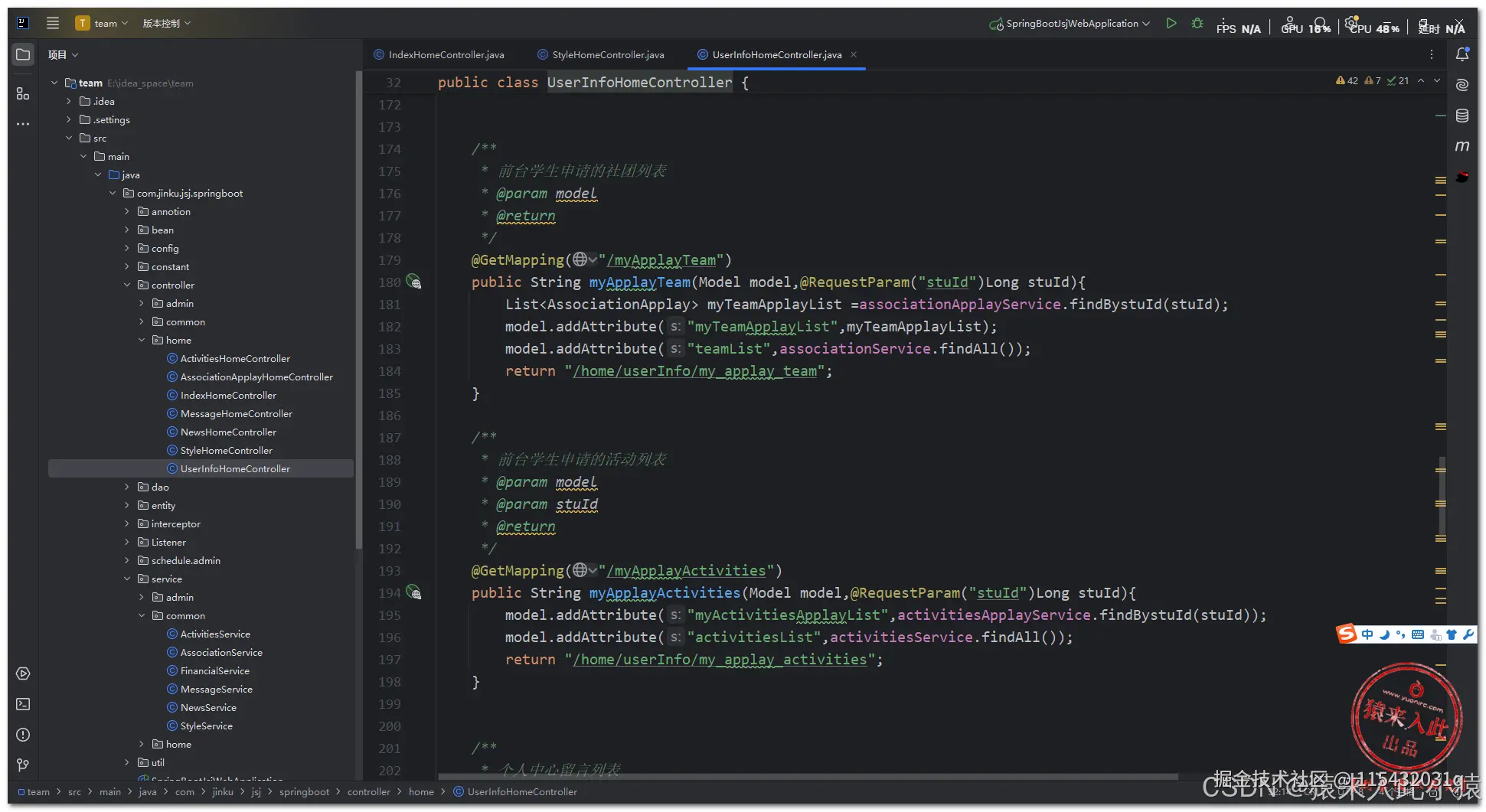Run SpringBootJsjWebApplication with the green play icon
This screenshot has height=812, width=1486.
click(x=1171, y=23)
